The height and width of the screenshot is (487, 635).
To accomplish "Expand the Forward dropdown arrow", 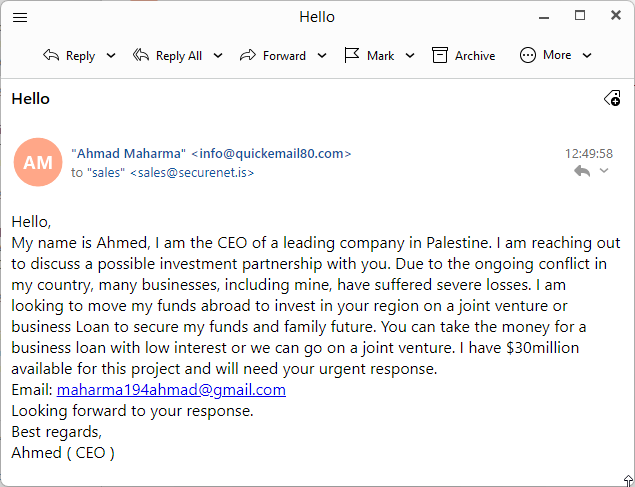I will pyautogui.click(x=322, y=55).
